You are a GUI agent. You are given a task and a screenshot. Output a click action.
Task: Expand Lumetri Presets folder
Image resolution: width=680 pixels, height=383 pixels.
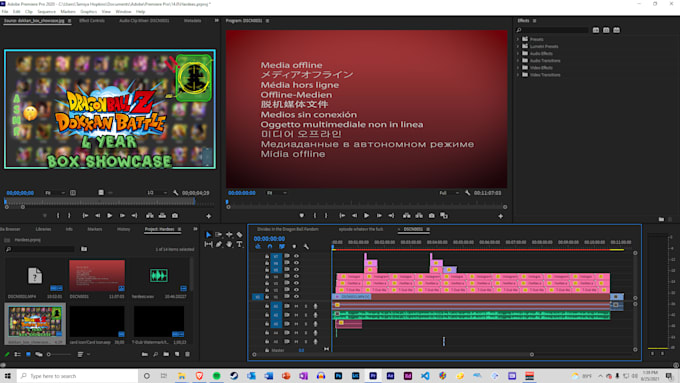click(518, 46)
